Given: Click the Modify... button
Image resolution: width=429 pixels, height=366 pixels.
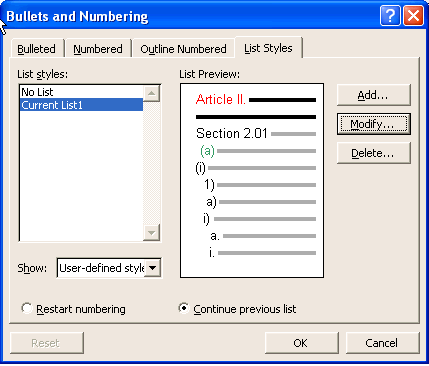Looking at the screenshot, I should coord(373,124).
